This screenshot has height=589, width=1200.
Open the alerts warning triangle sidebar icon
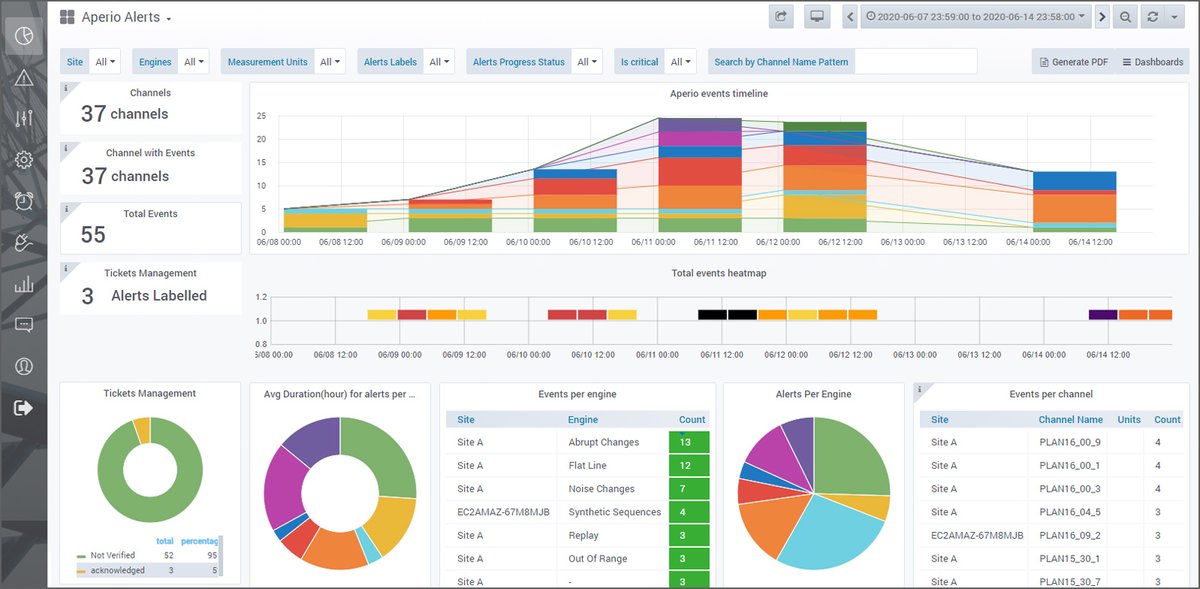point(24,79)
